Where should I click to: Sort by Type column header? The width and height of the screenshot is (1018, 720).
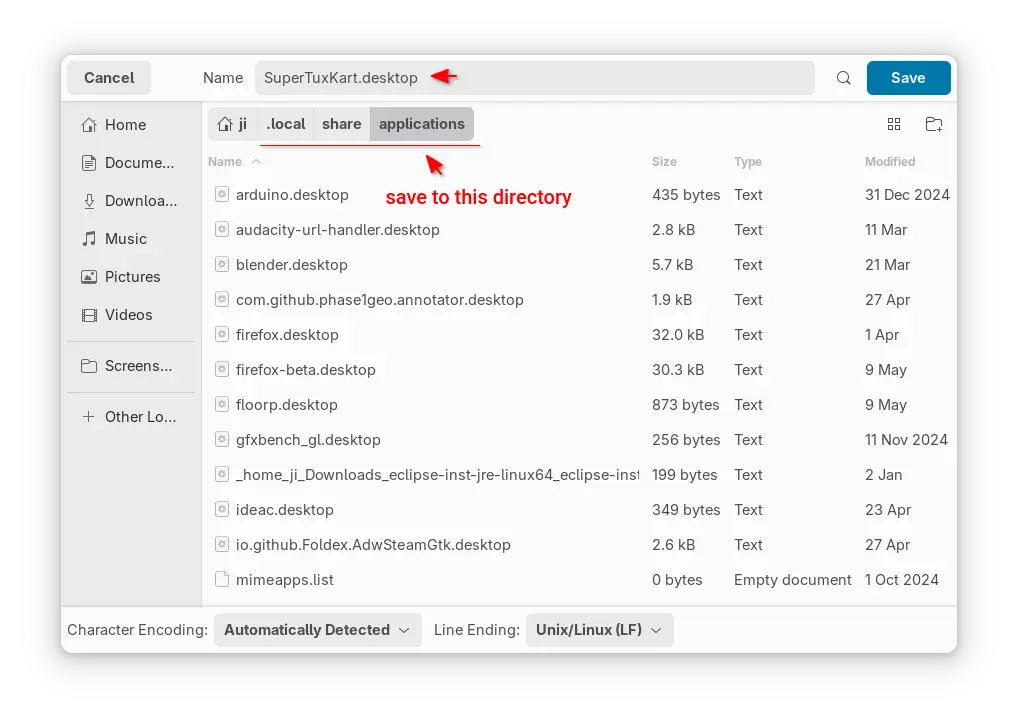click(748, 162)
